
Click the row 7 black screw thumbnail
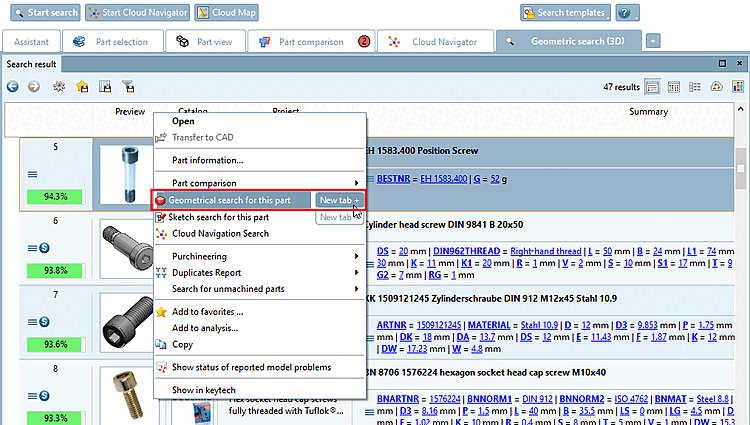click(x=127, y=323)
